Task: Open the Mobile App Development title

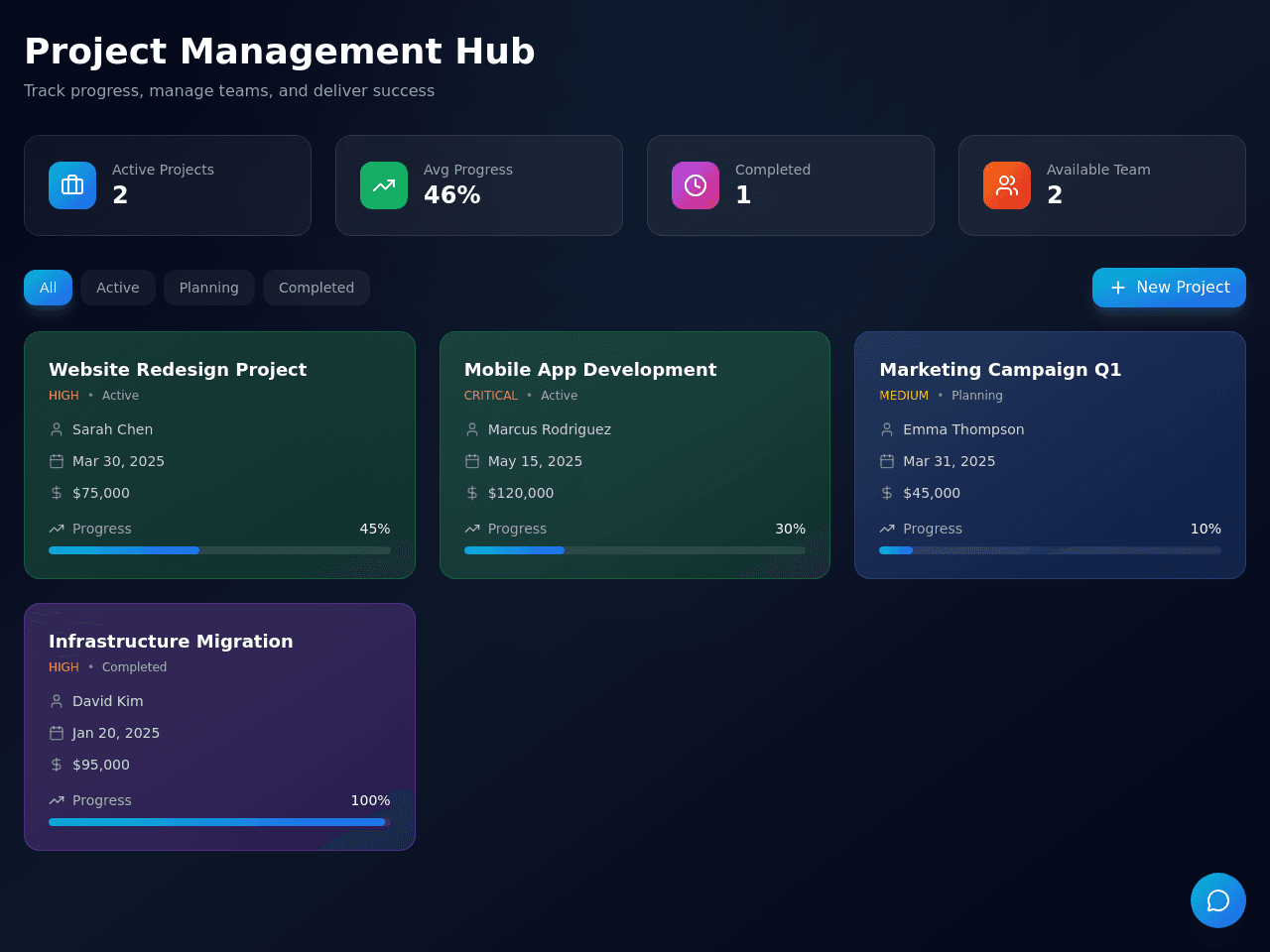Action: tap(590, 370)
